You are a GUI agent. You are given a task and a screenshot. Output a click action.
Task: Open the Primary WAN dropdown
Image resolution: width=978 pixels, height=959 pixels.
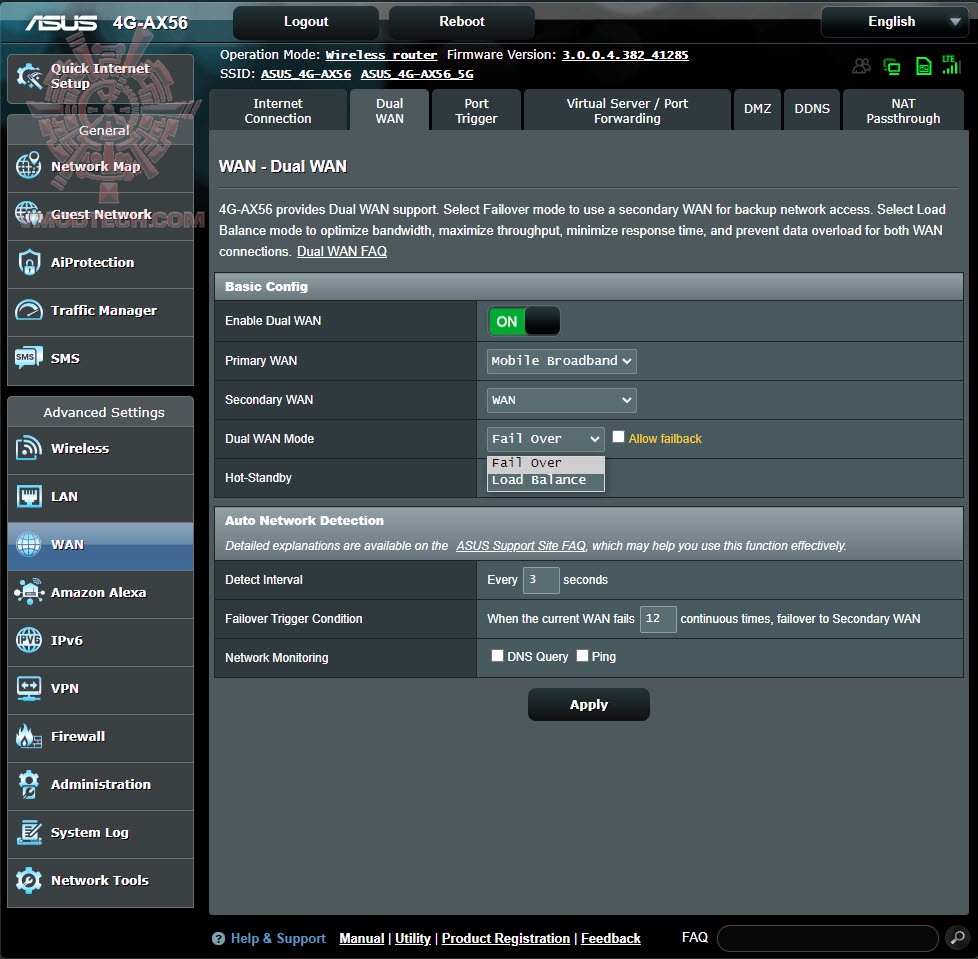561,361
